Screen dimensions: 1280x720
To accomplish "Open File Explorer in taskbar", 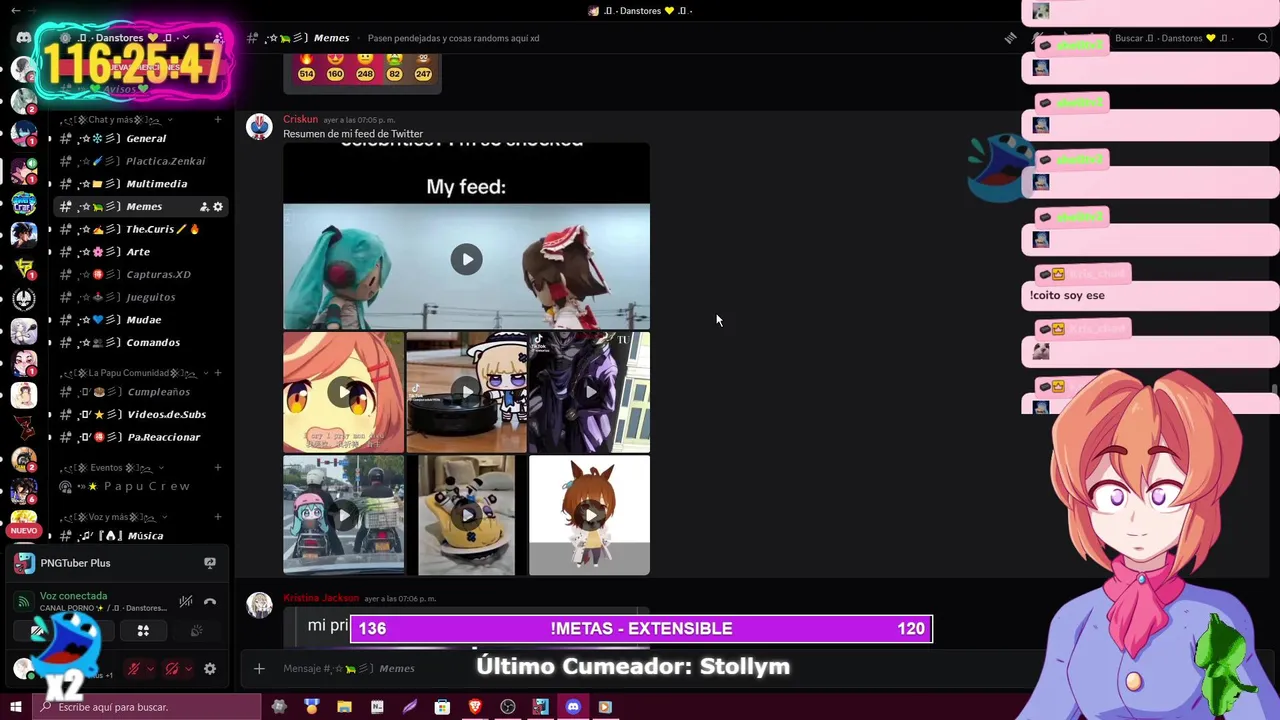I will pos(344,707).
